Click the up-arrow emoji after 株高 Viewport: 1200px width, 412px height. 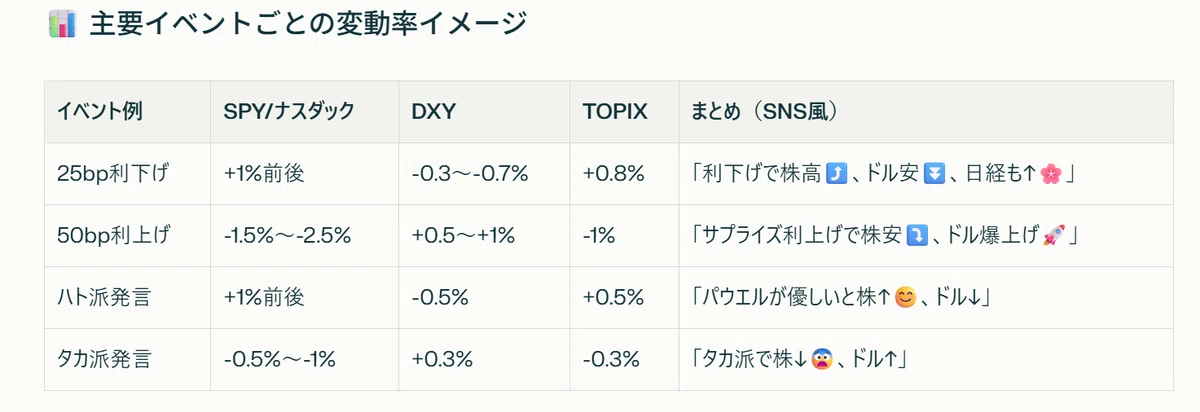(x=838, y=174)
